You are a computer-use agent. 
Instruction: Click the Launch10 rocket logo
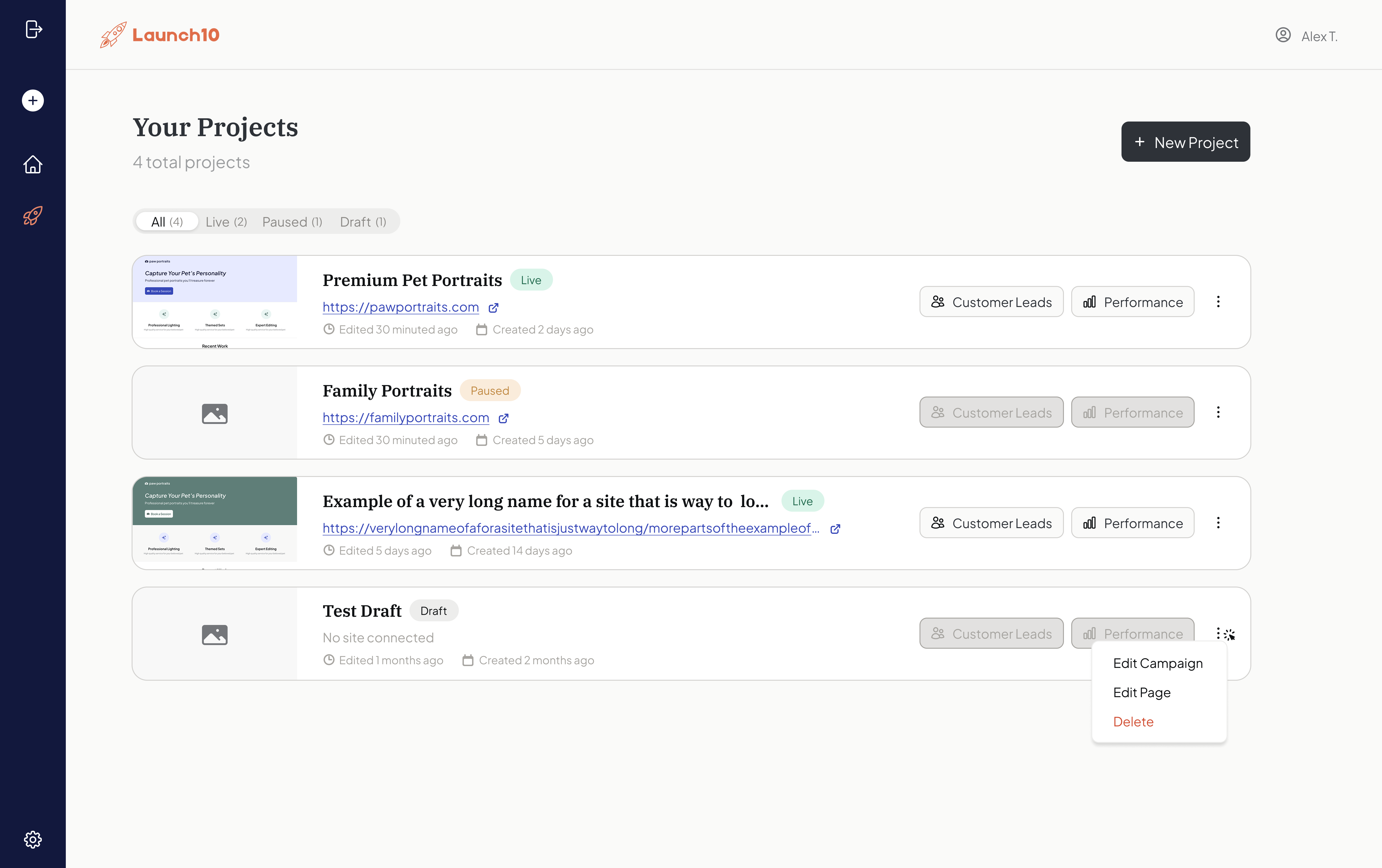click(159, 35)
